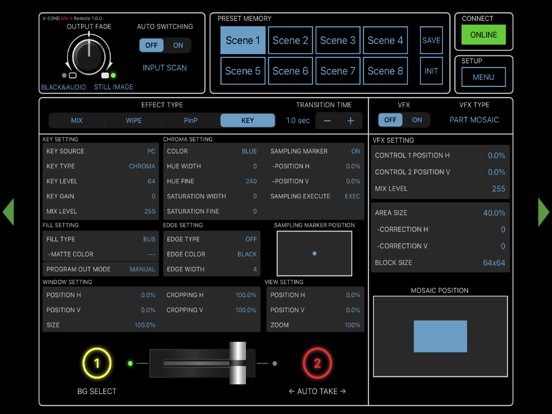
Task: Click the video fader T-bar handle
Action: click(x=238, y=363)
